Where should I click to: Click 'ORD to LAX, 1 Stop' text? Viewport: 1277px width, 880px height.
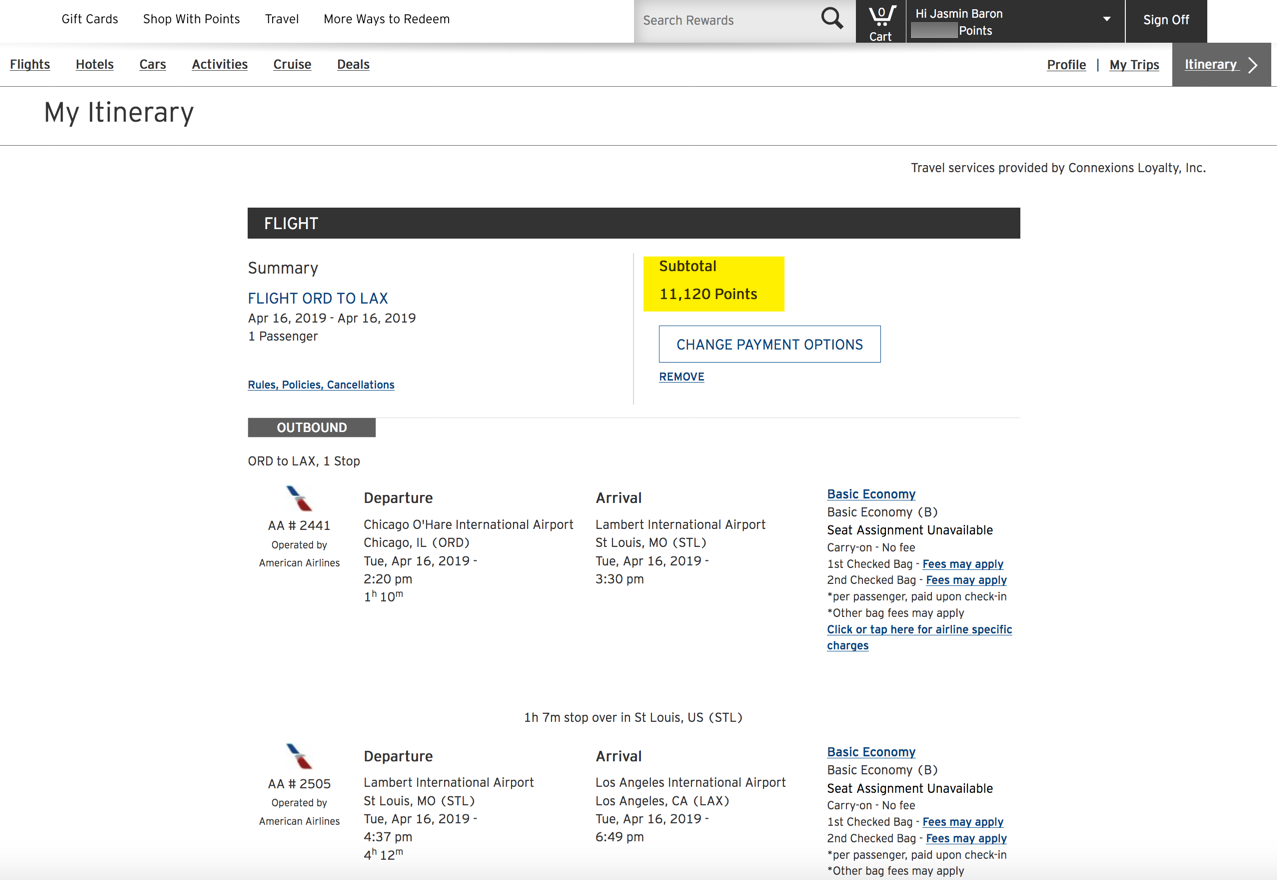pos(304,461)
